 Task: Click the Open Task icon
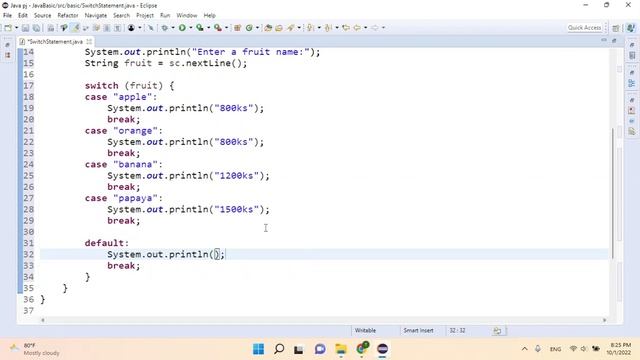[x=279, y=28]
